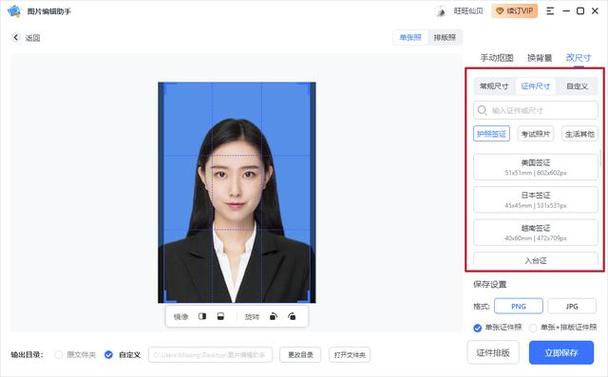Click the output directory path field
608x377 pixels.
pos(211,355)
